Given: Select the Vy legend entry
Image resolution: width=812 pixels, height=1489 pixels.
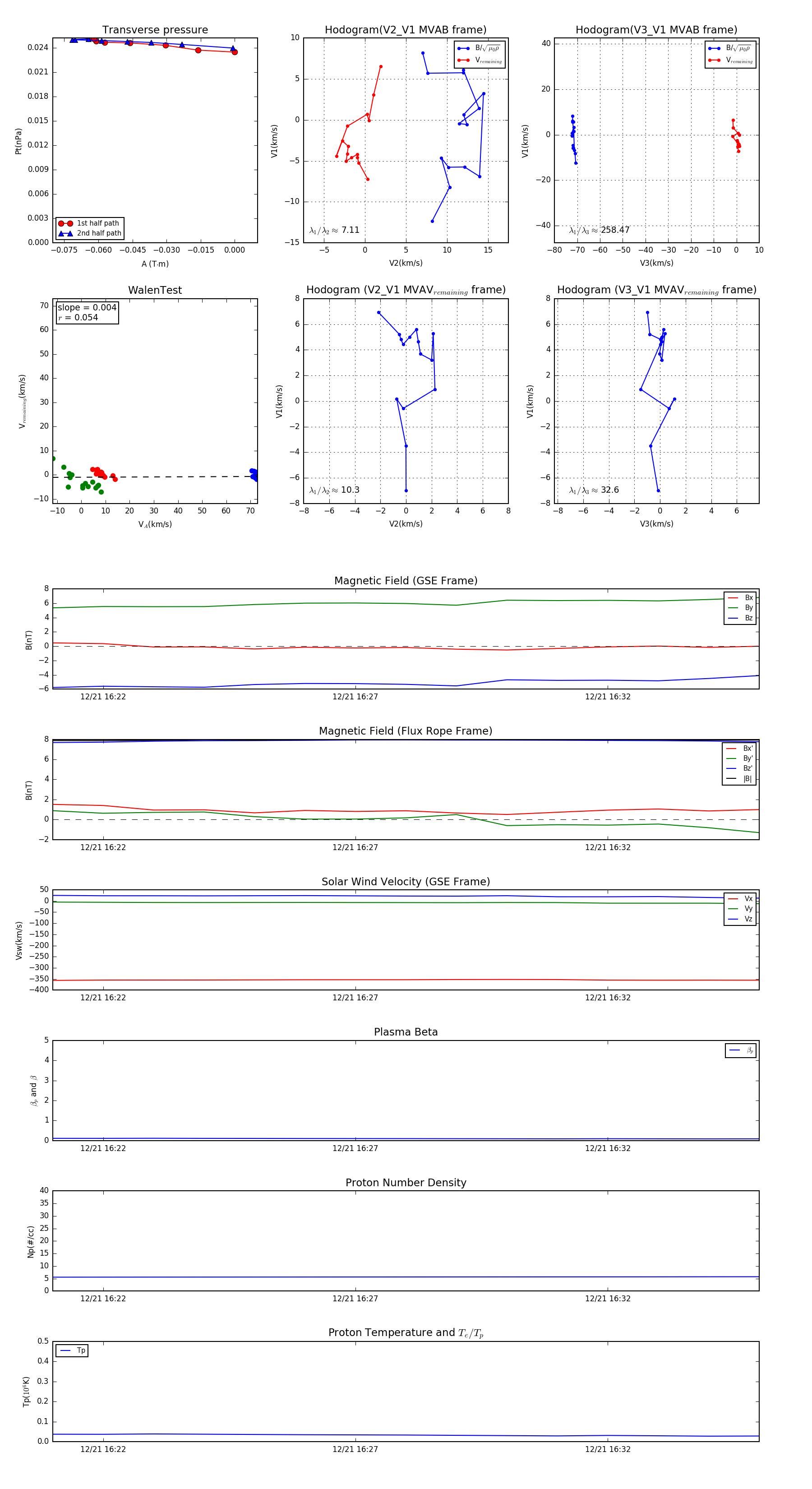Looking at the screenshot, I should 740,909.
